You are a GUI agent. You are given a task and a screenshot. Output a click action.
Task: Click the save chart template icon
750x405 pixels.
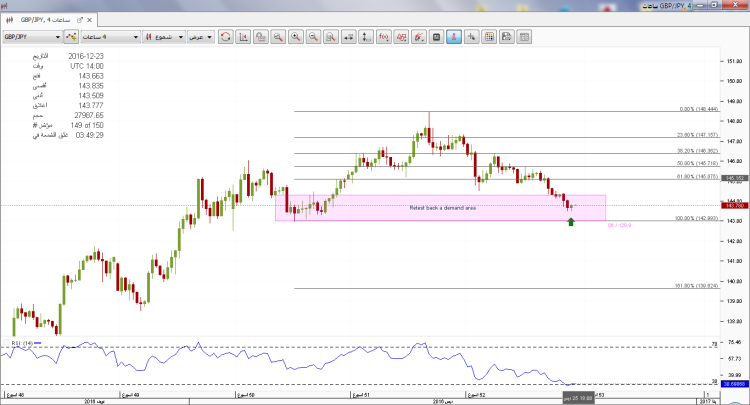click(507, 37)
